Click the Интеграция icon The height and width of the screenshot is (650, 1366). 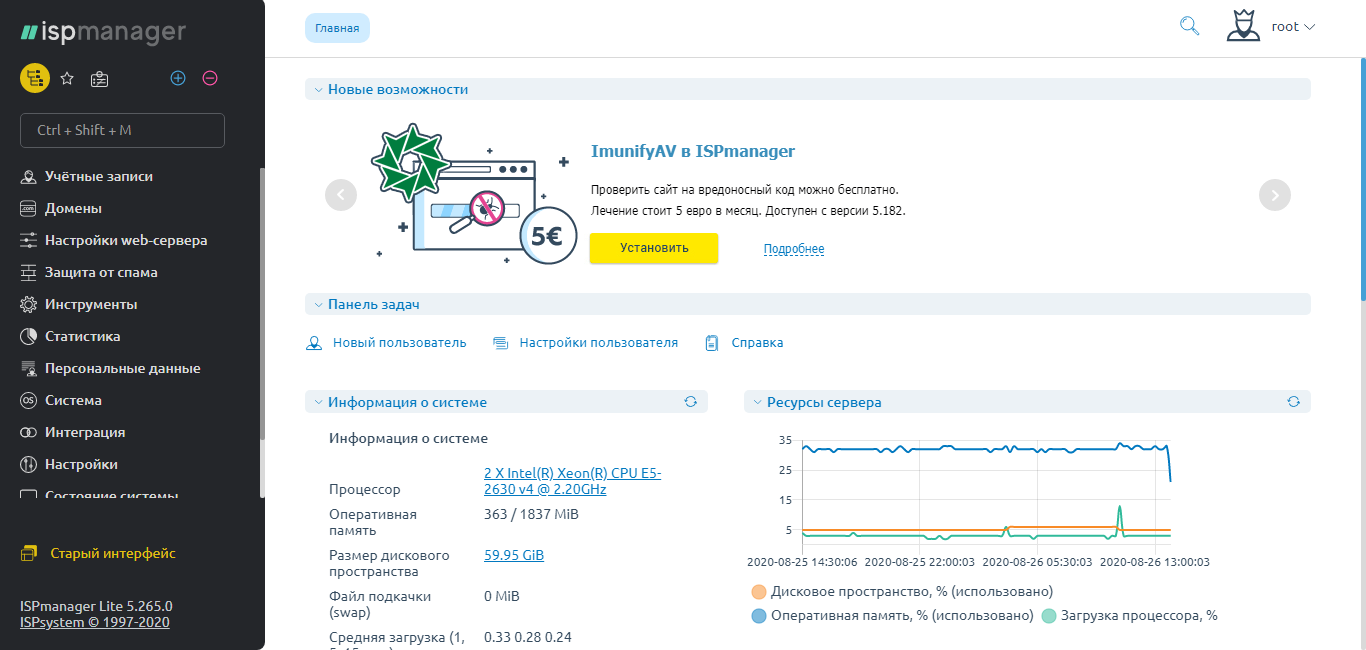click(28, 433)
